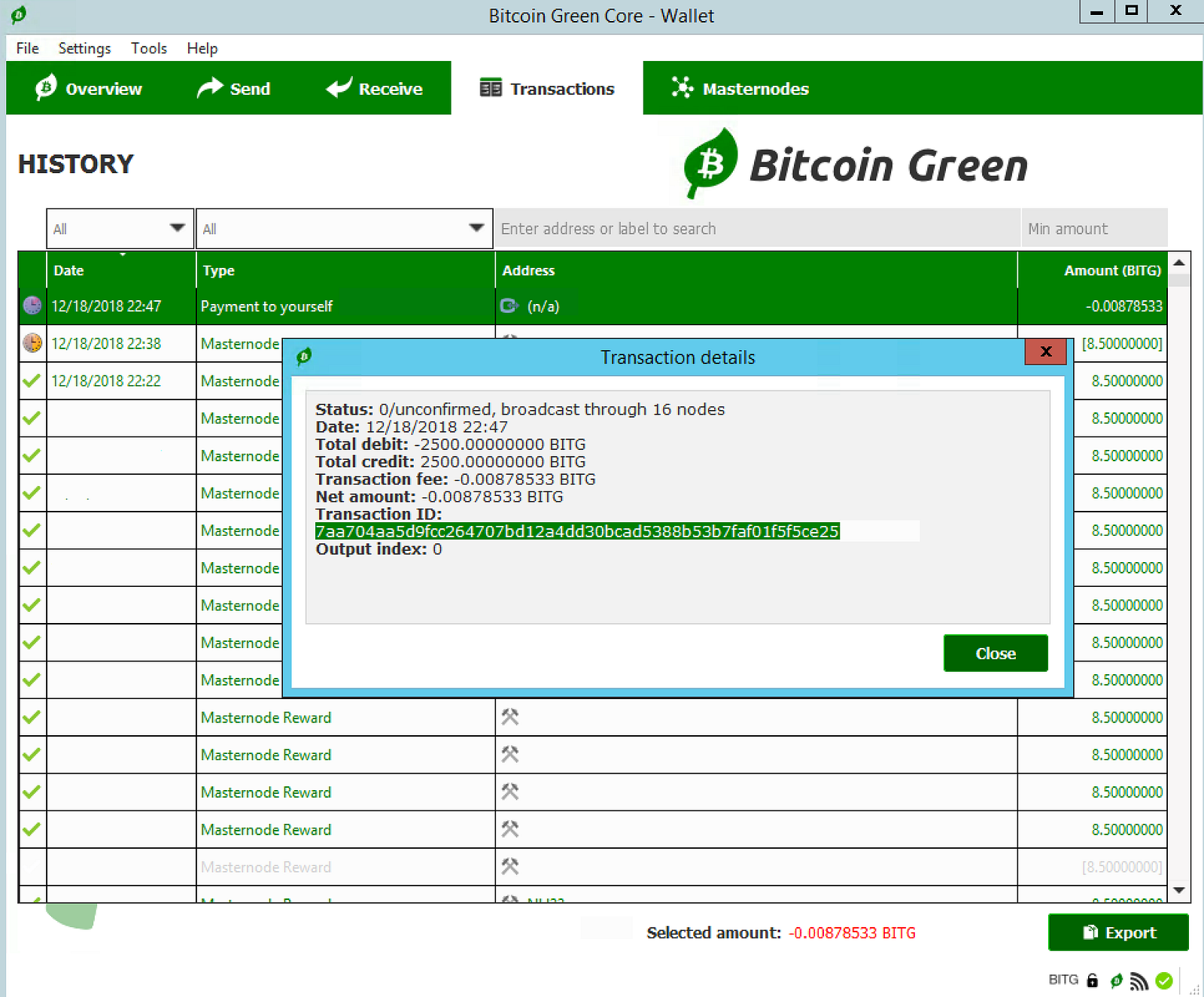Screen dimensions: 1204x997
Task: Select the Transactions tab
Action: [547, 88]
